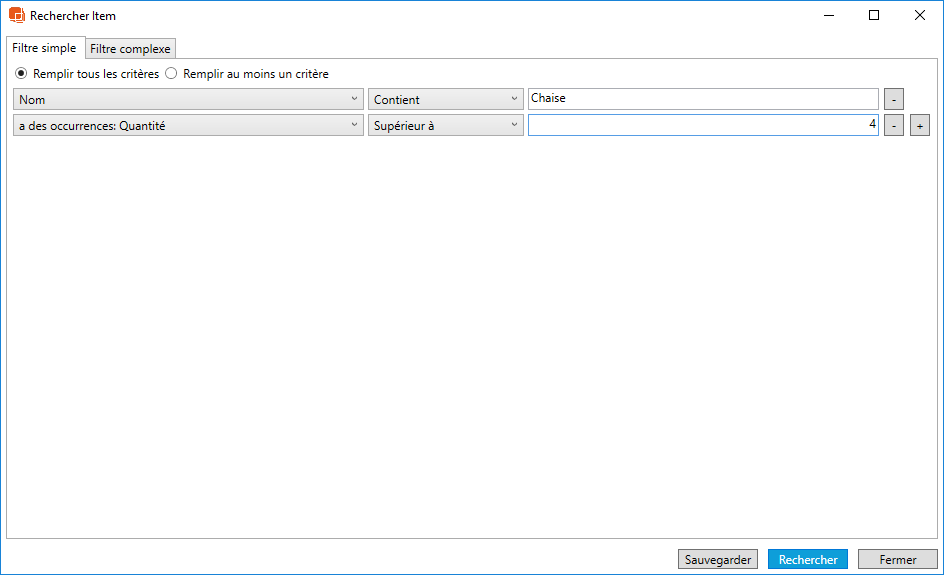Open the Nom field dropdown
The image size is (944, 575).
[x=188, y=99]
